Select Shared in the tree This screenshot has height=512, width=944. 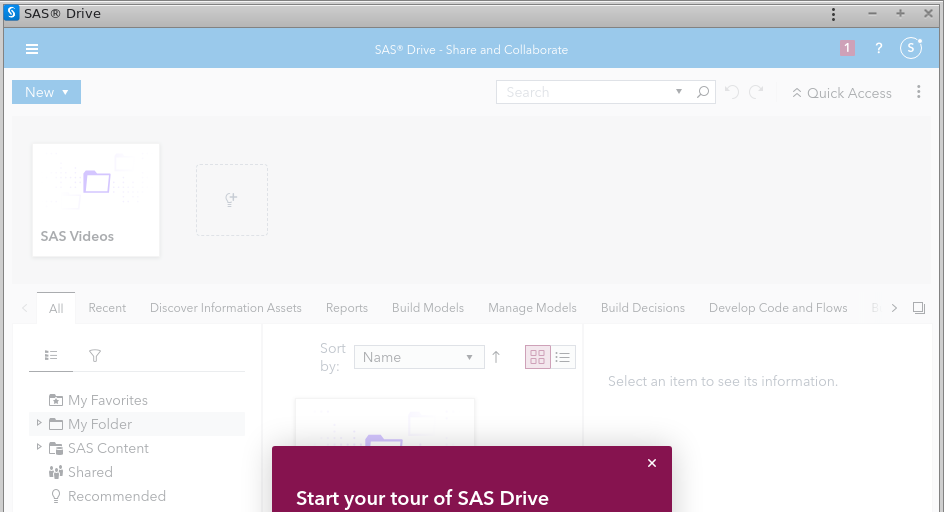(x=90, y=472)
